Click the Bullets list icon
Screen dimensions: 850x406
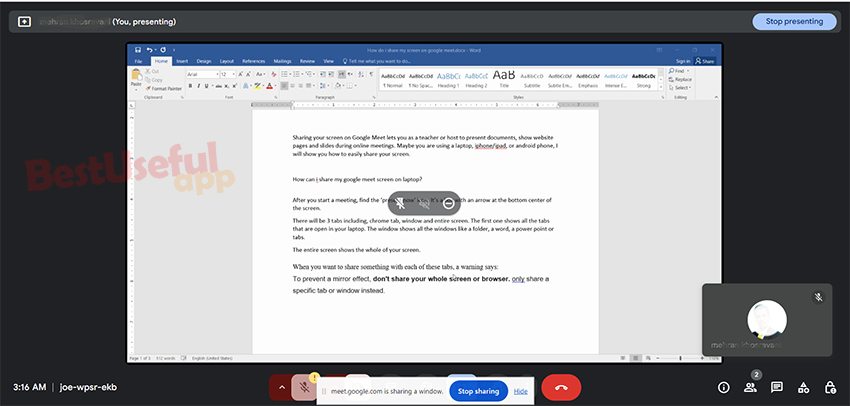point(284,74)
